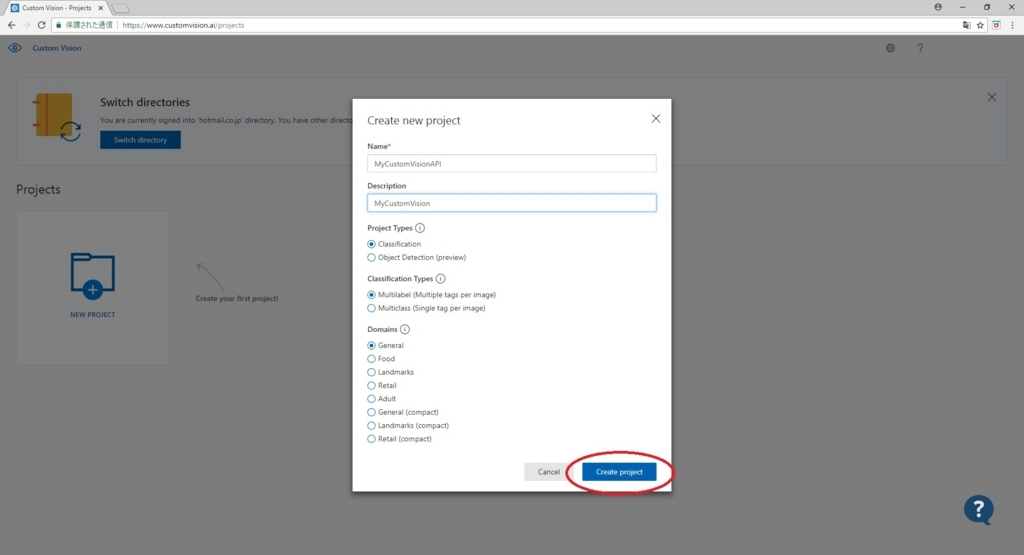Open settings gear in header
Image resolution: width=1024 pixels, height=555 pixels.
pos(890,48)
